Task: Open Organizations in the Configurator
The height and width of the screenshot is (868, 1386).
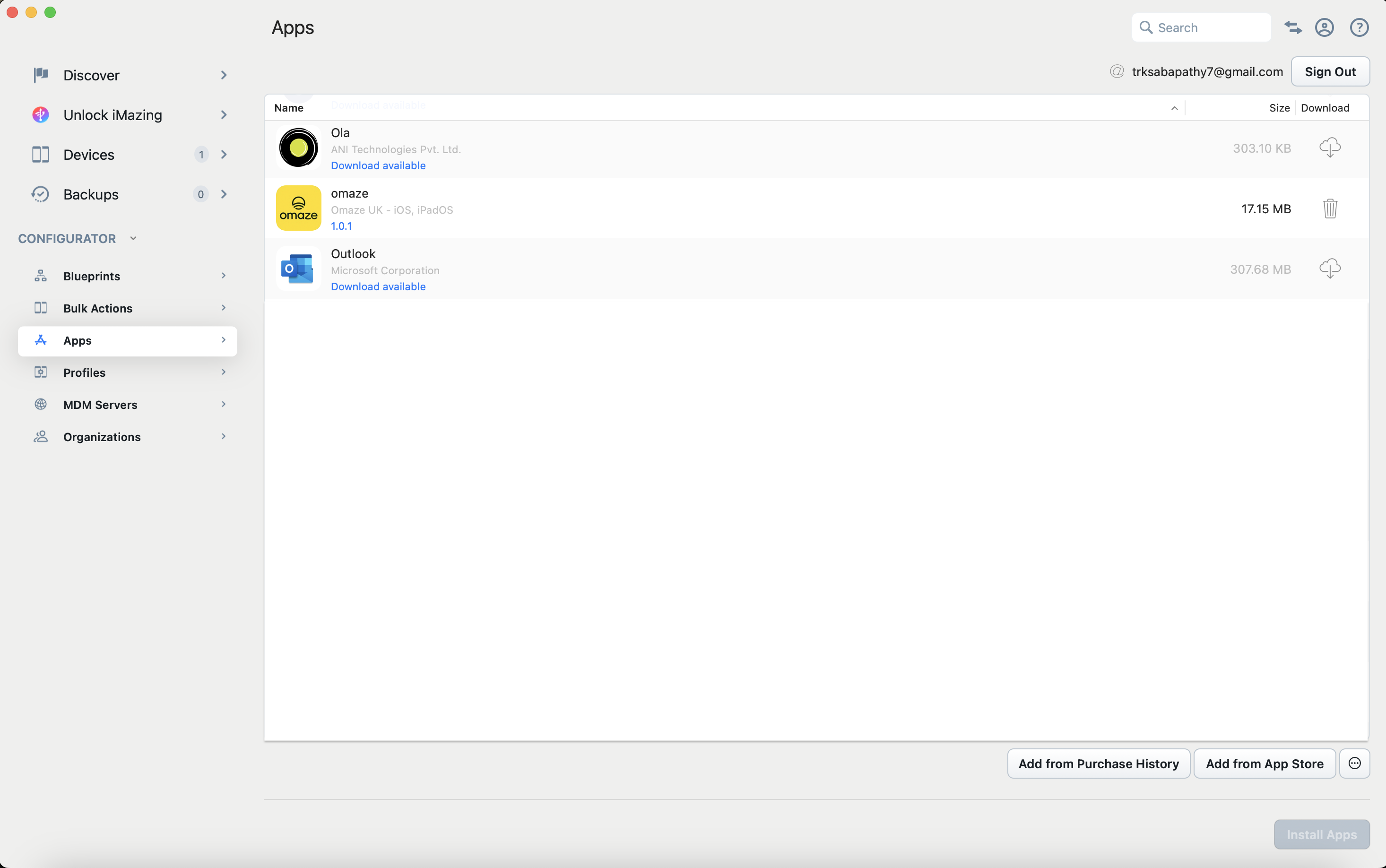Action: [x=128, y=437]
